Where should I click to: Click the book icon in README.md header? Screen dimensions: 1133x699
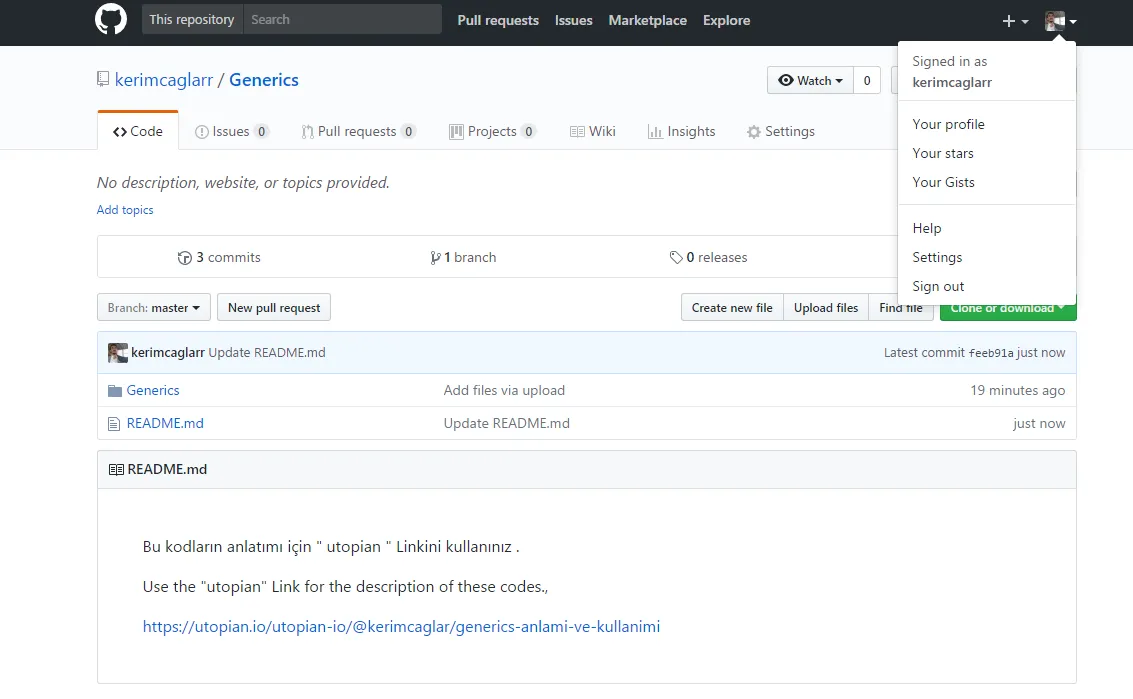point(116,470)
